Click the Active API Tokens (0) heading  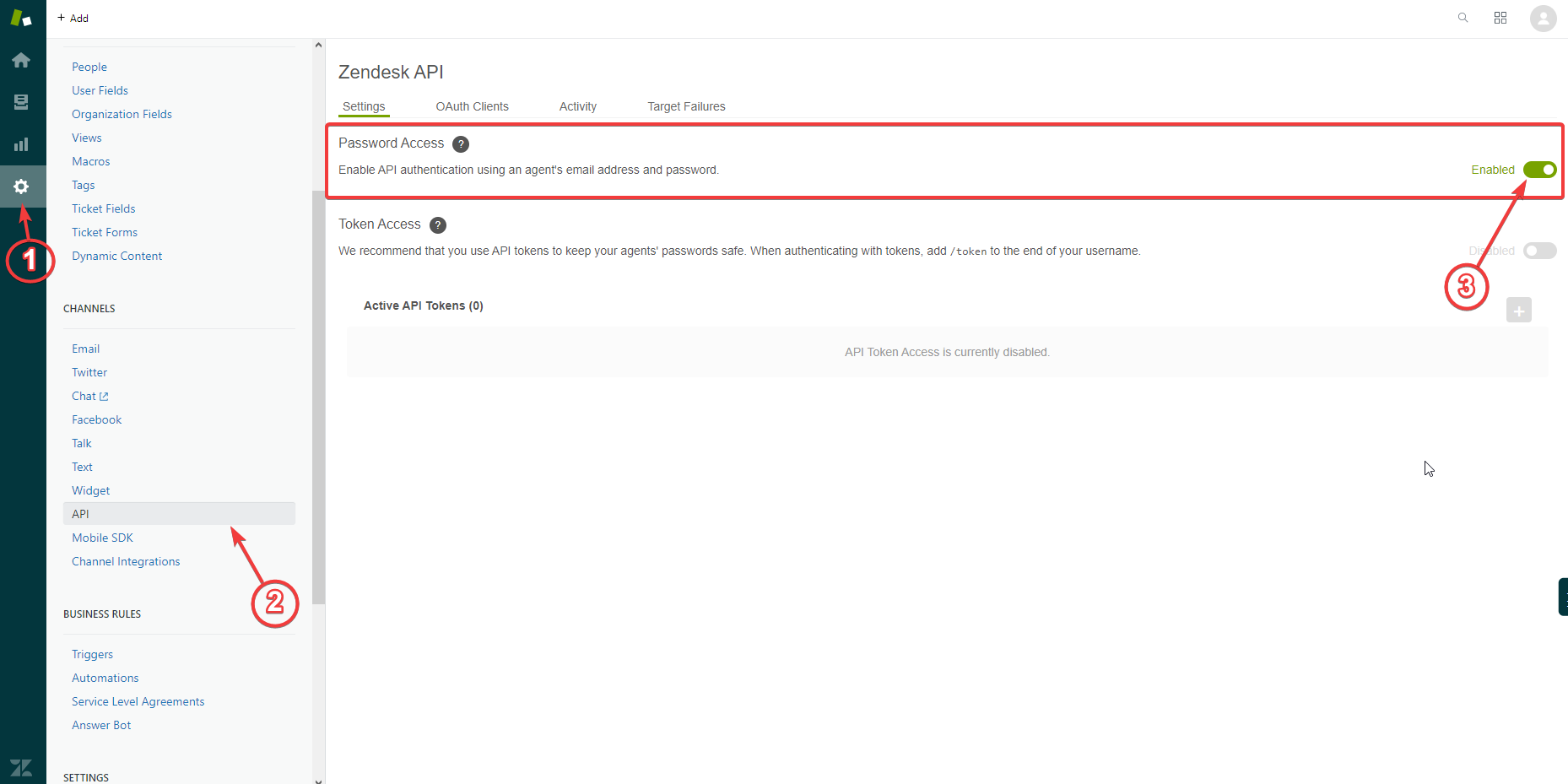click(424, 305)
